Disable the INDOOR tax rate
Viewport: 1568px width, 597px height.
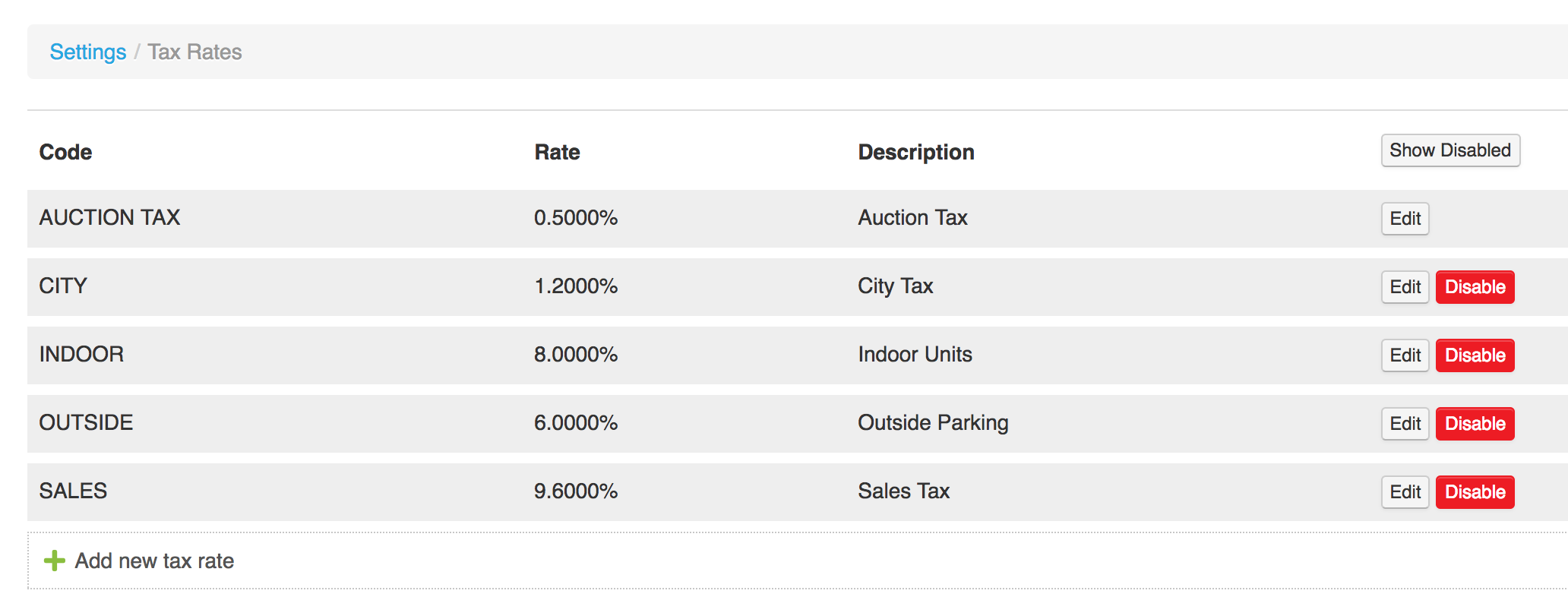click(x=1474, y=355)
